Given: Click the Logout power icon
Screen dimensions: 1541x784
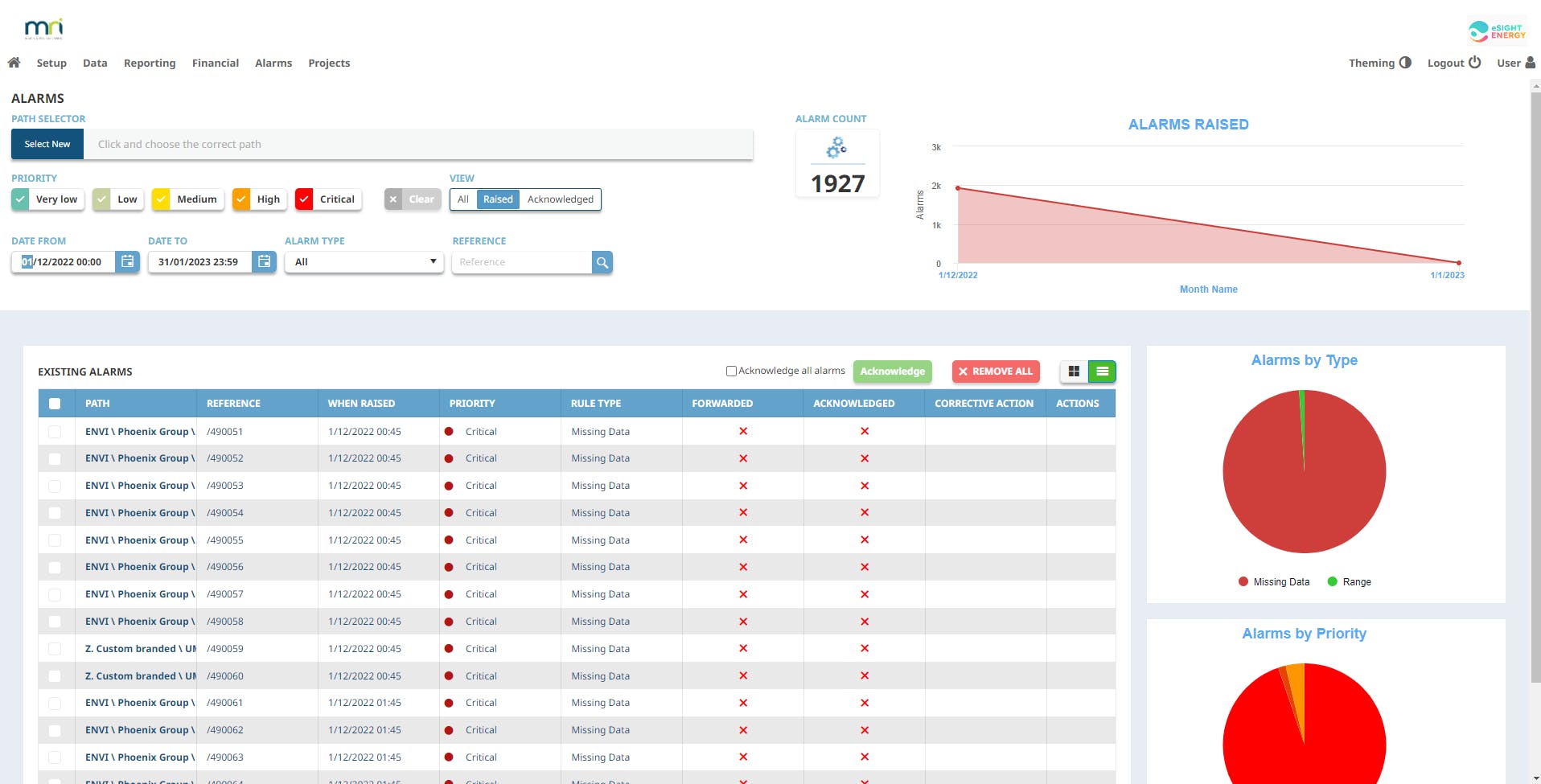Looking at the screenshot, I should coord(1476,62).
